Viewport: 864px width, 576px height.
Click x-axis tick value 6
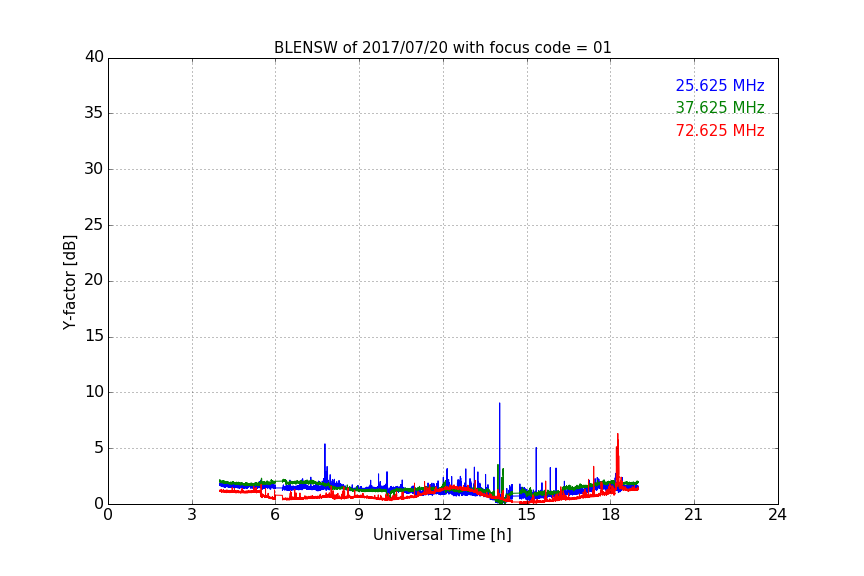[x=275, y=515]
